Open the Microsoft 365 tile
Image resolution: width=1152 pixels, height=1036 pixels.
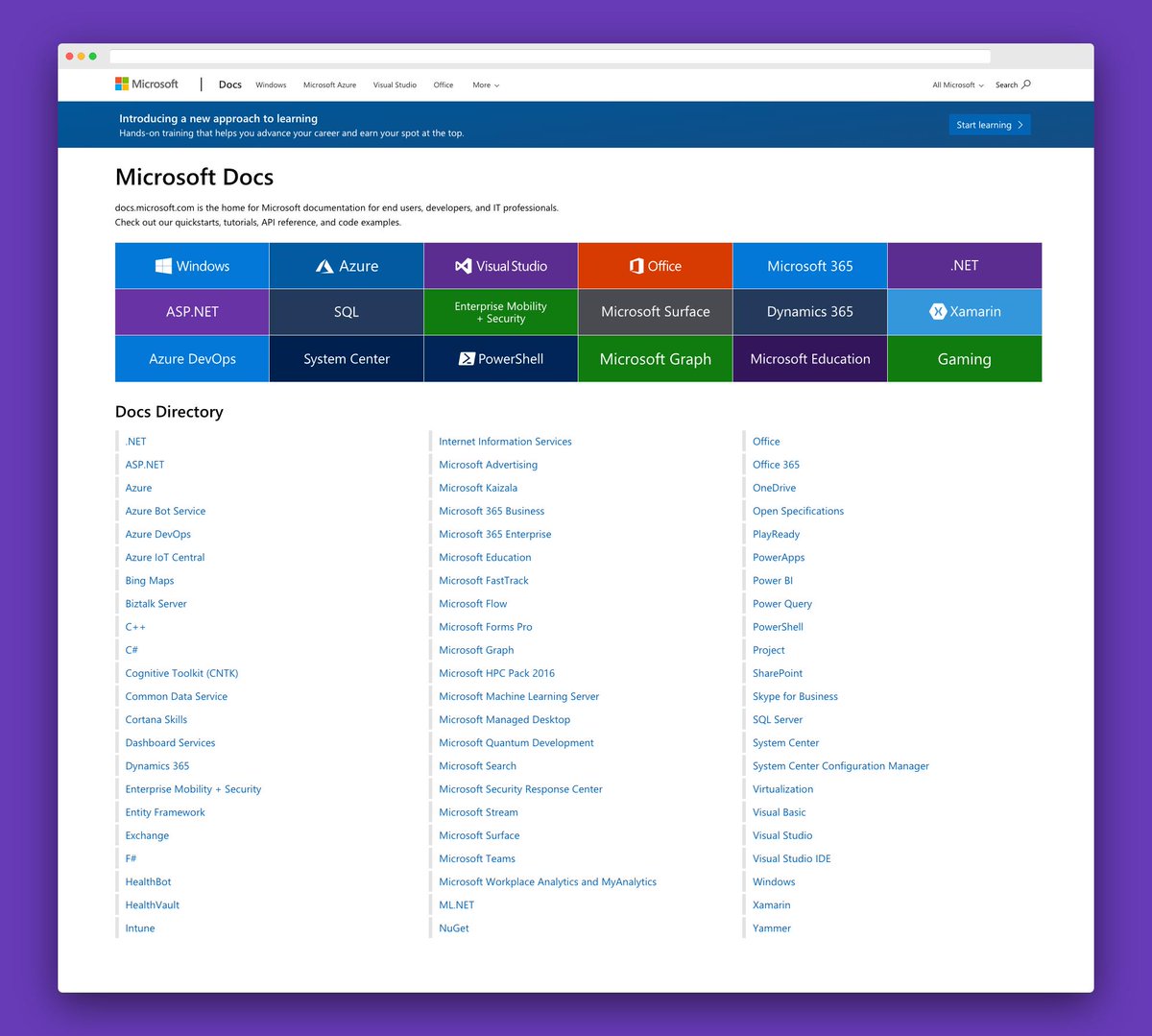pyautogui.click(x=810, y=266)
